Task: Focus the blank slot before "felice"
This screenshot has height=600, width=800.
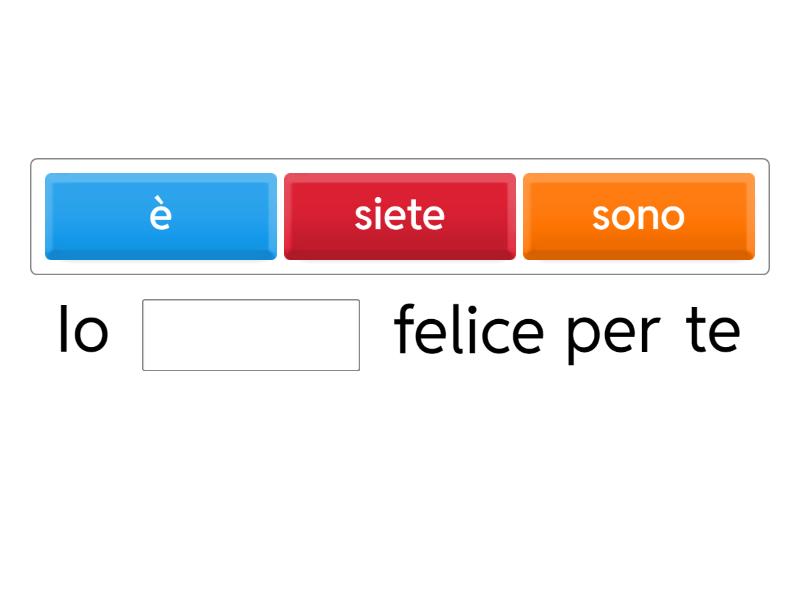Action: coord(251,335)
